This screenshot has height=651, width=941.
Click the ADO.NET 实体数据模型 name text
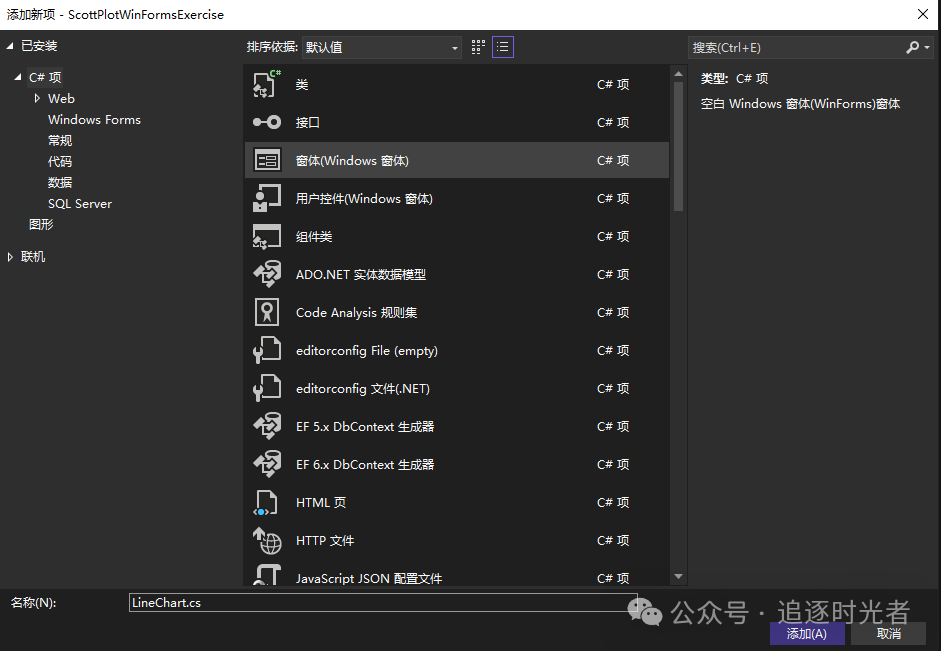click(361, 275)
